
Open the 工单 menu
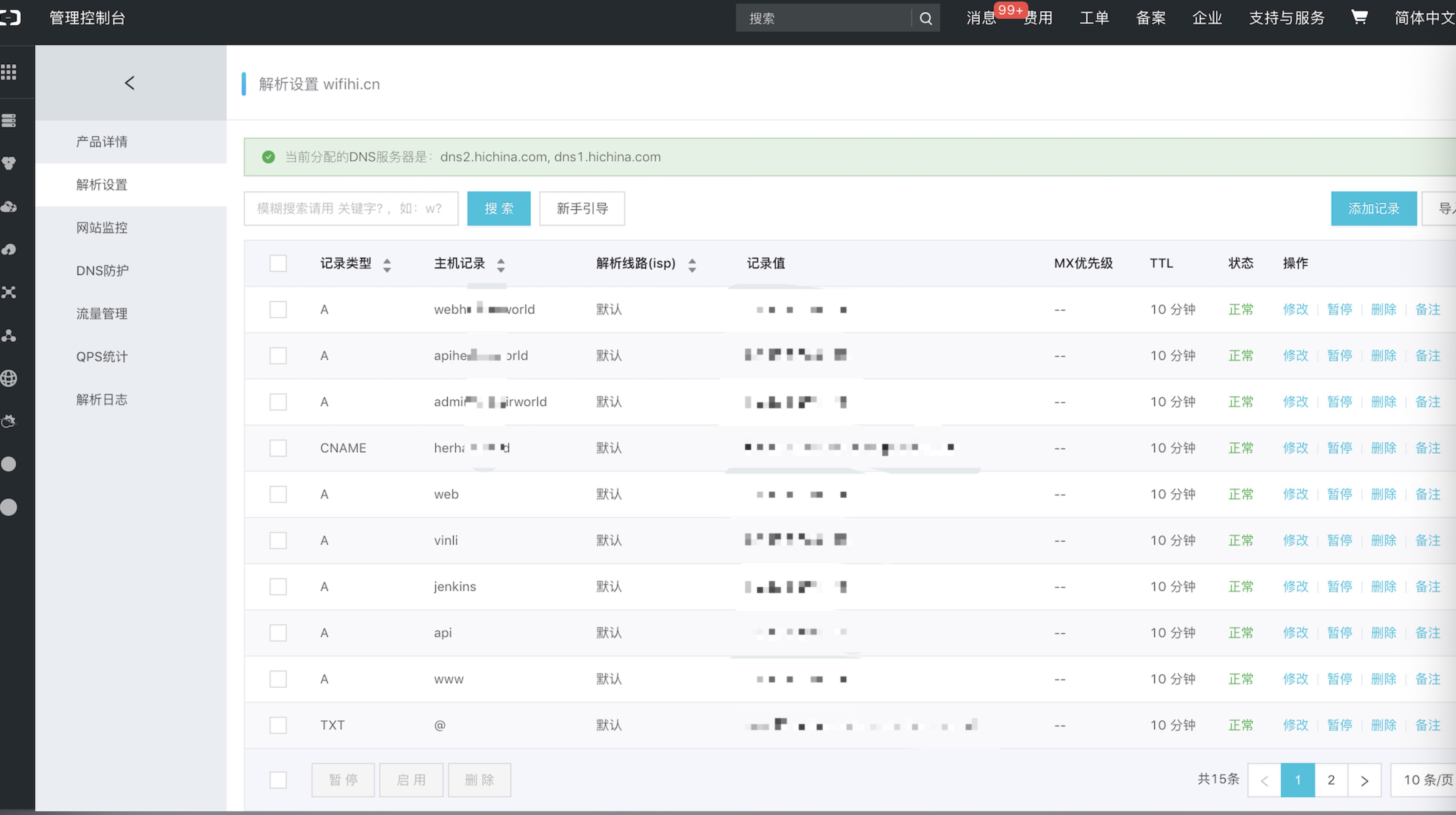coord(1094,18)
